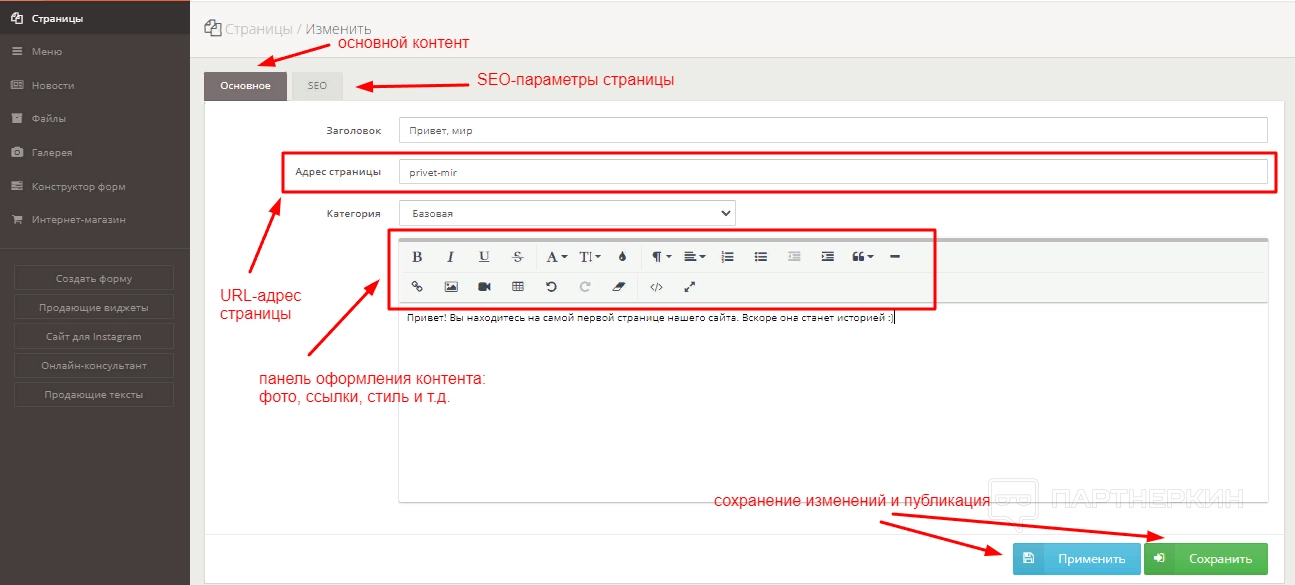Click the Создать форму button
Screen dimensions: 1295x585
[x=94, y=278]
